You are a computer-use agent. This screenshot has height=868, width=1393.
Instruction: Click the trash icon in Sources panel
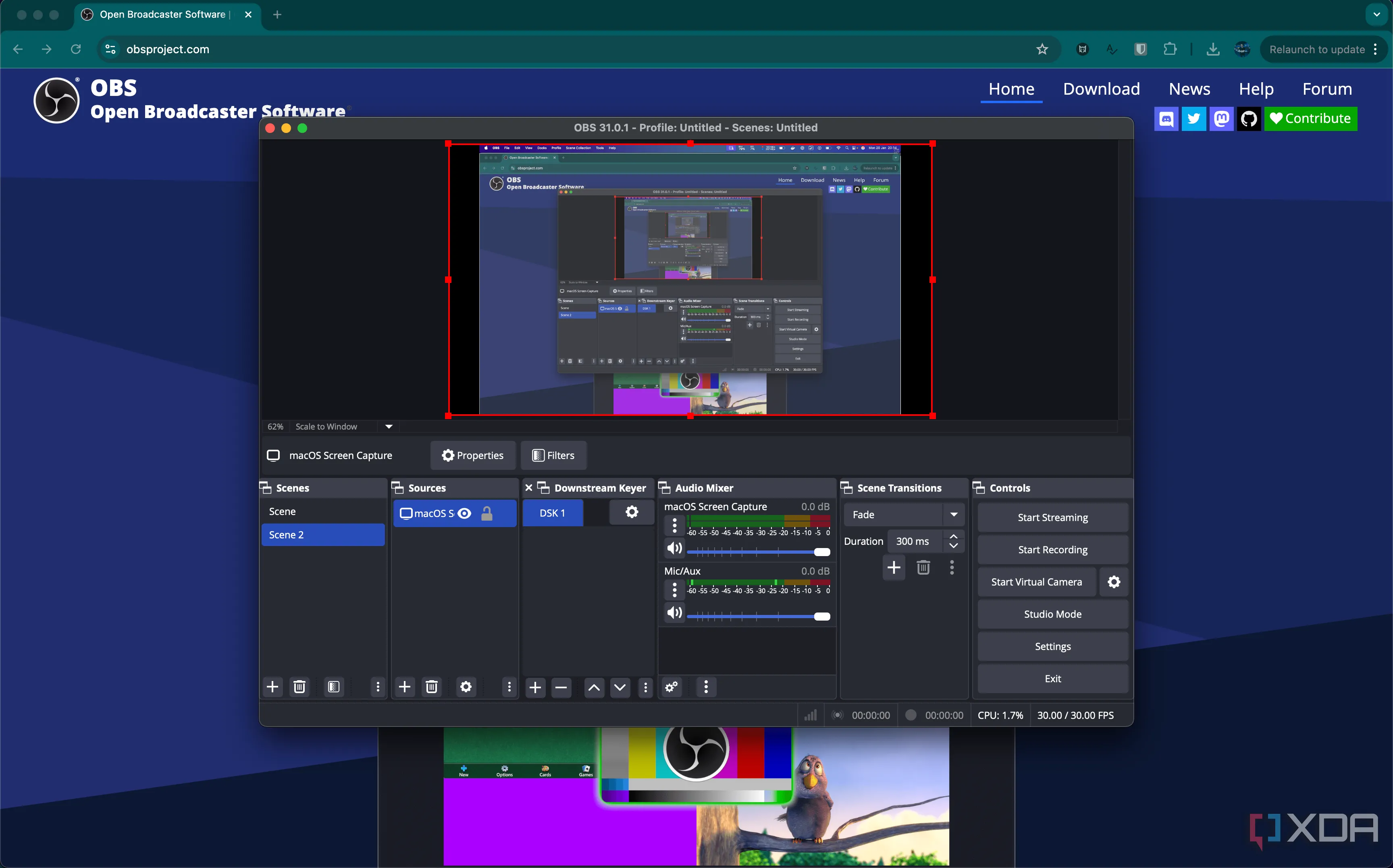pos(432,687)
